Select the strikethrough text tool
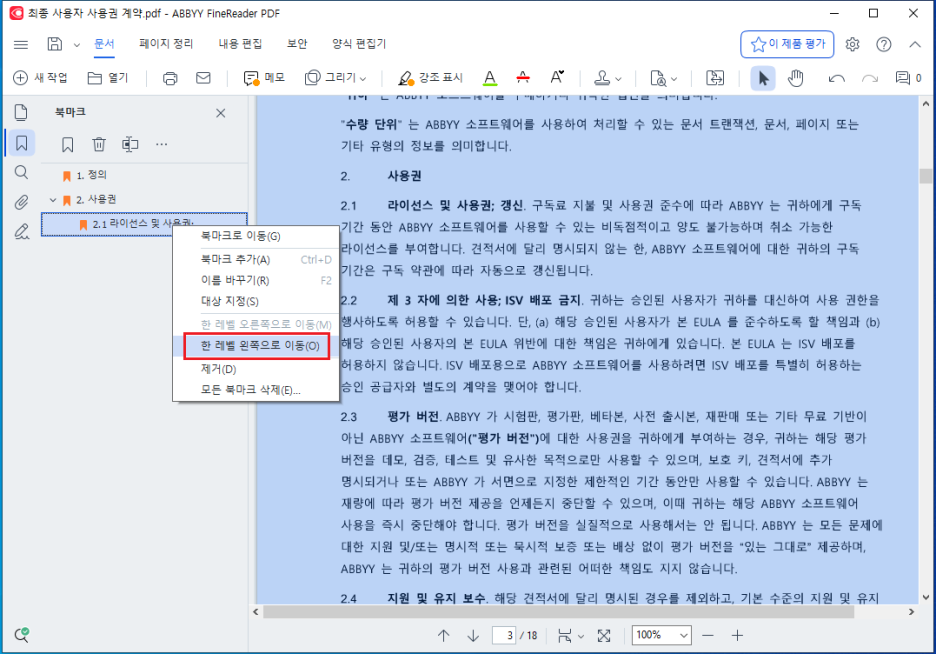This screenshot has width=936, height=654. click(x=523, y=78)
